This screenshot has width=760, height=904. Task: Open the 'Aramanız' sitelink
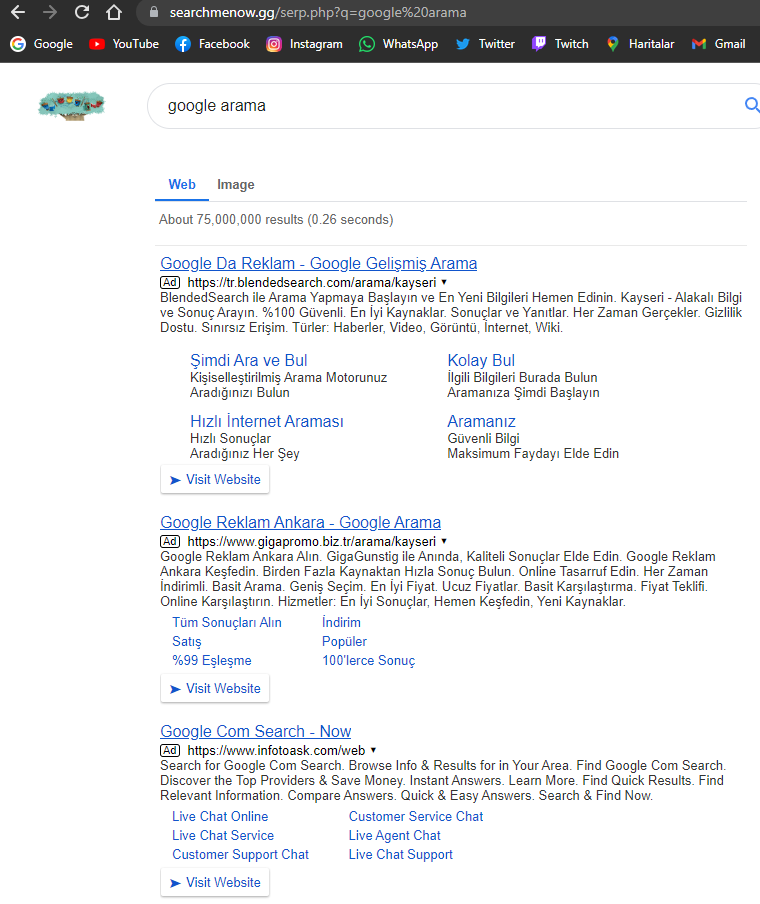[x=481, y=421]
